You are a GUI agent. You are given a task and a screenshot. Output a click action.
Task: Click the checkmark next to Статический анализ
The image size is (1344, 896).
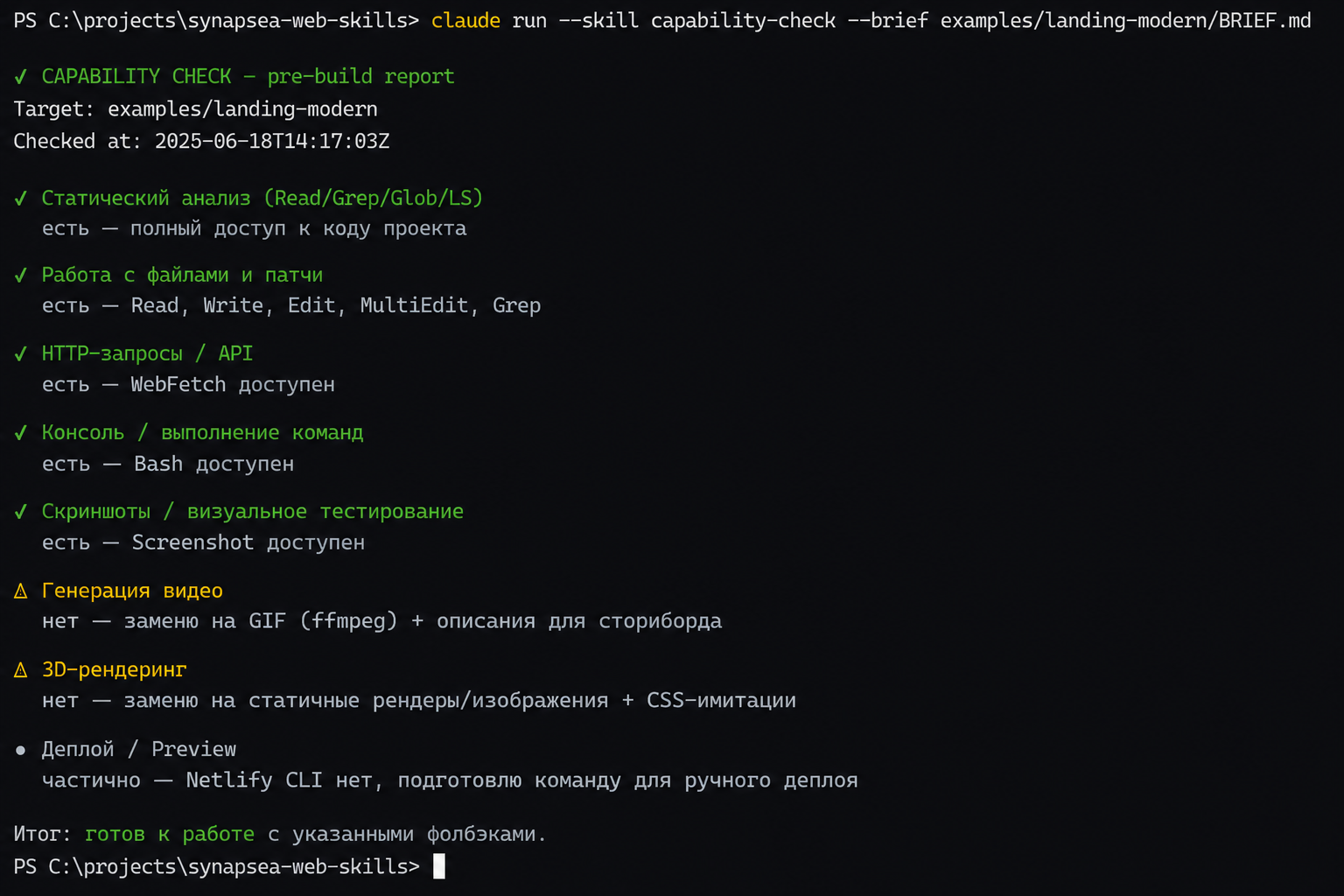point(21,199)
